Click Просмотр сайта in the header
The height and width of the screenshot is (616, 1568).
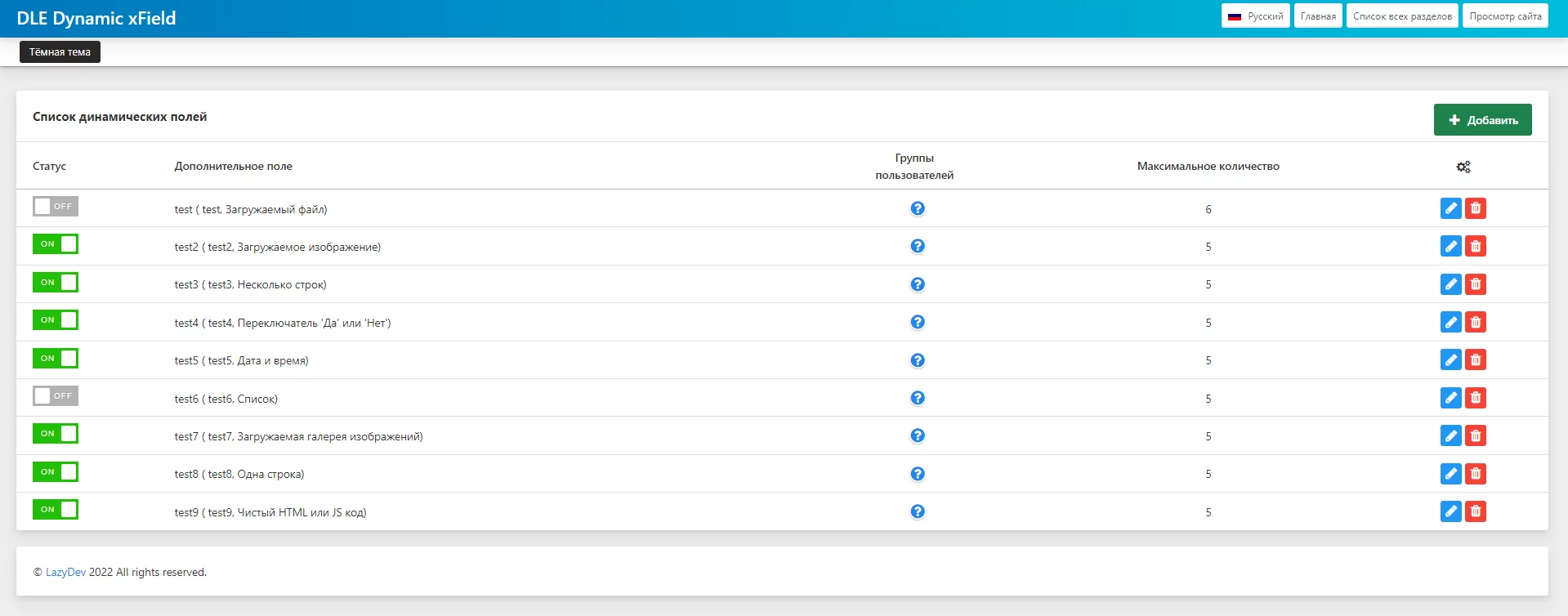click(1504, 16)
